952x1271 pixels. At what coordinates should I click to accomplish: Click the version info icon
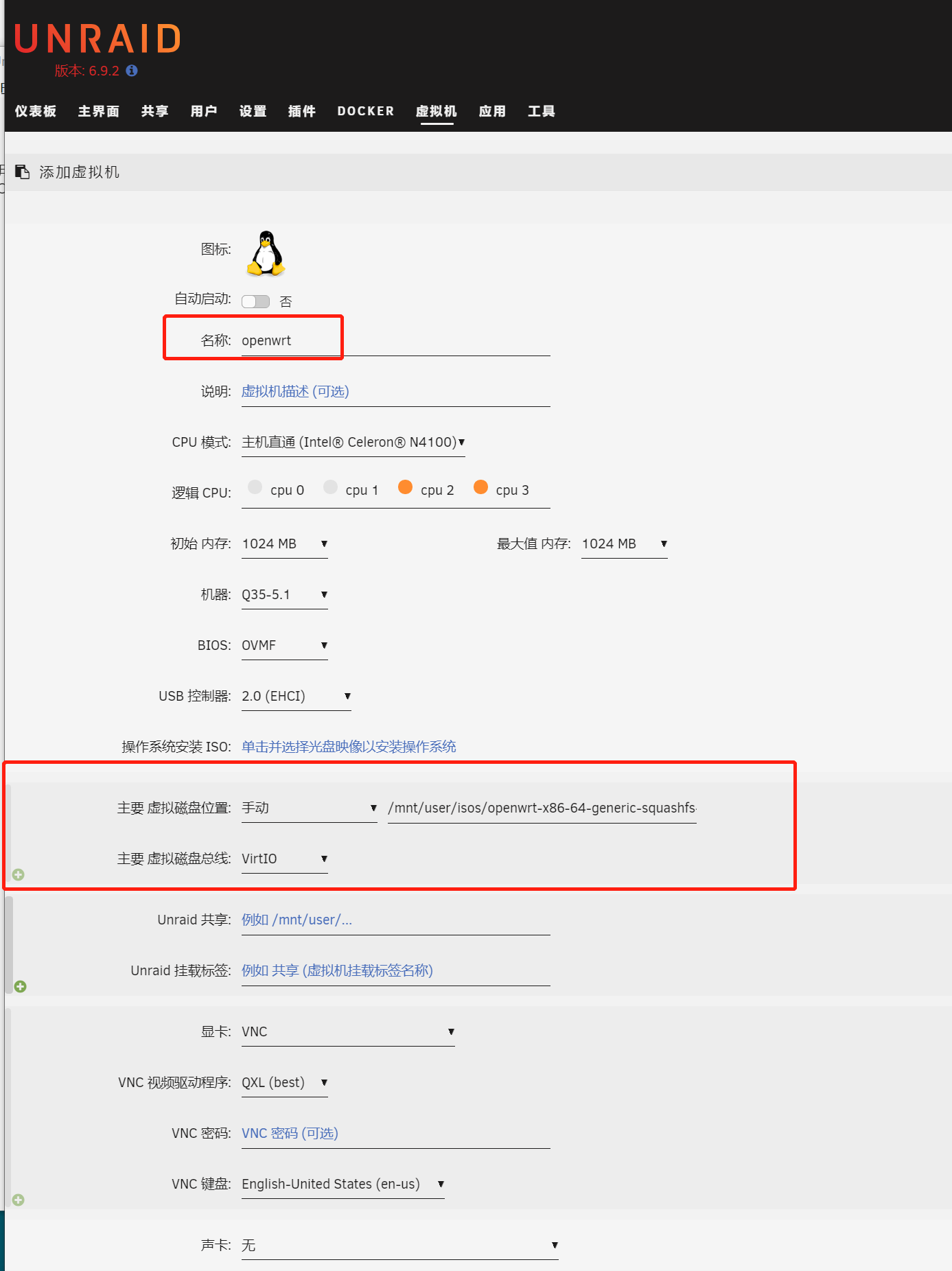132,71
